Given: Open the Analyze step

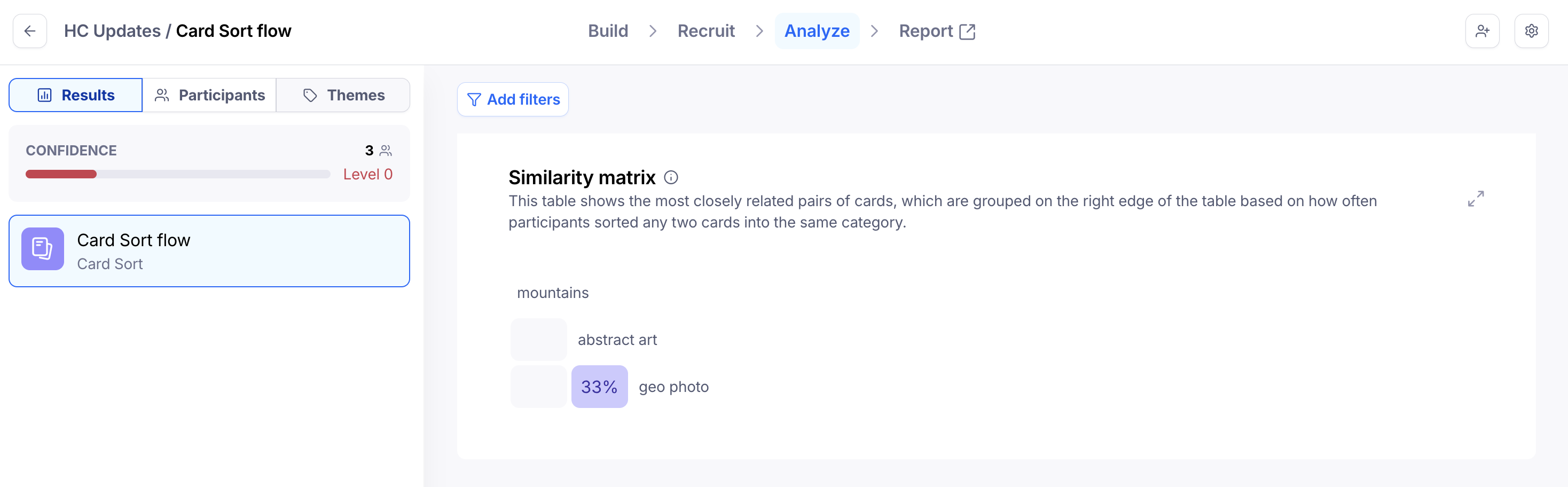Looking at the screenshot, I should click(x=817, y=31).
